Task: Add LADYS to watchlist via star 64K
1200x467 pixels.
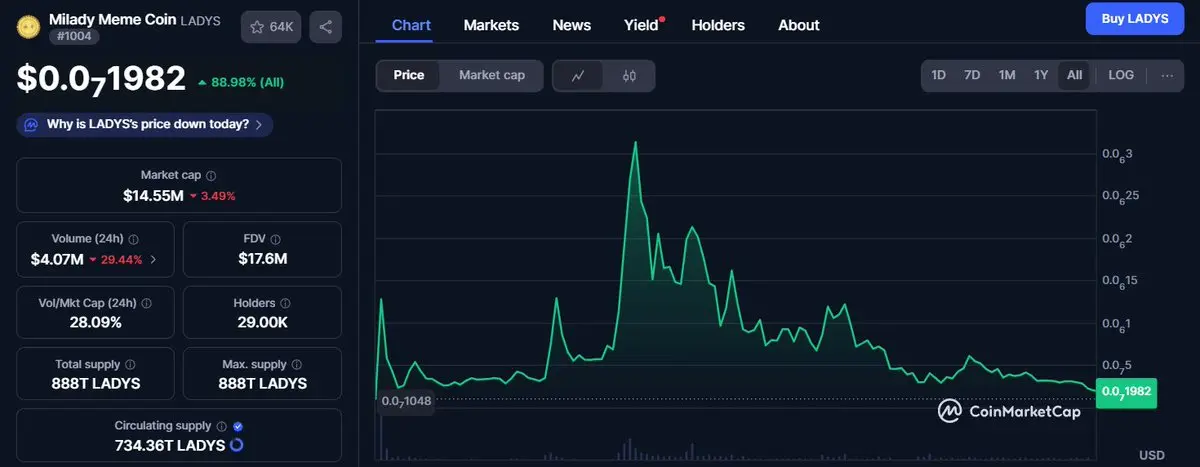Action: pos(272,27)
